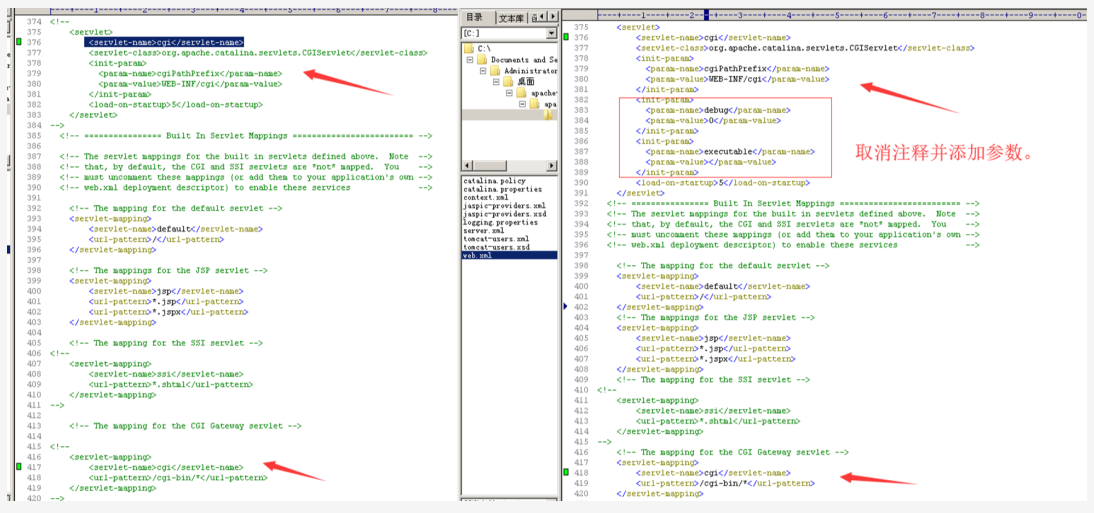
Task: Open catalina.properties from the file list
Action: click(x=502, y=189)
